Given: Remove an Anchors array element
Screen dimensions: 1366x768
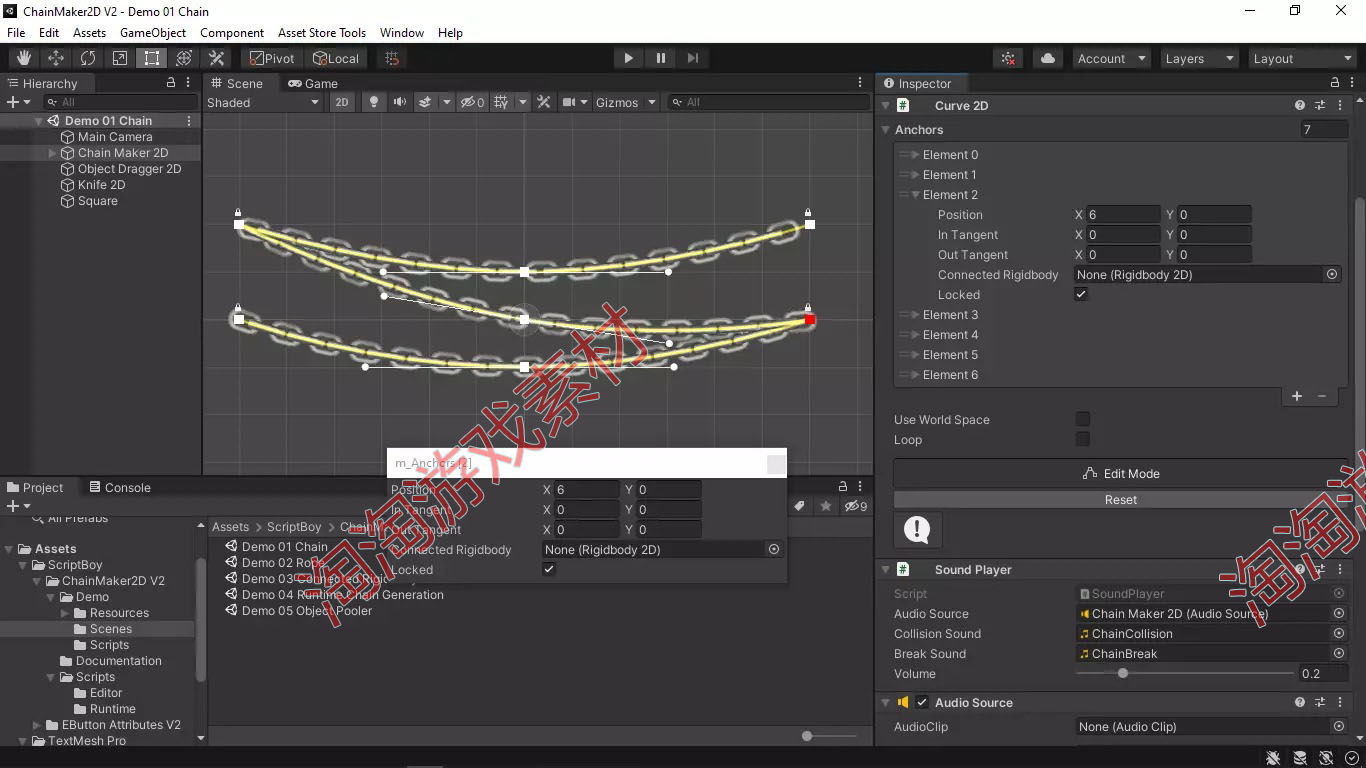Looking at the screenshot, I should 1322,396.
